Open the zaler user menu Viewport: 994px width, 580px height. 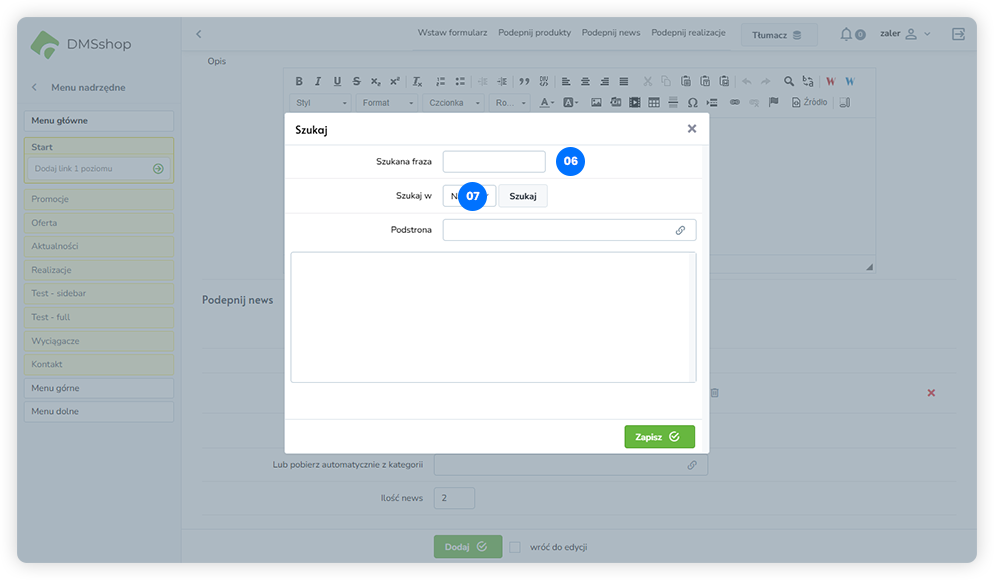click(905, 34)
